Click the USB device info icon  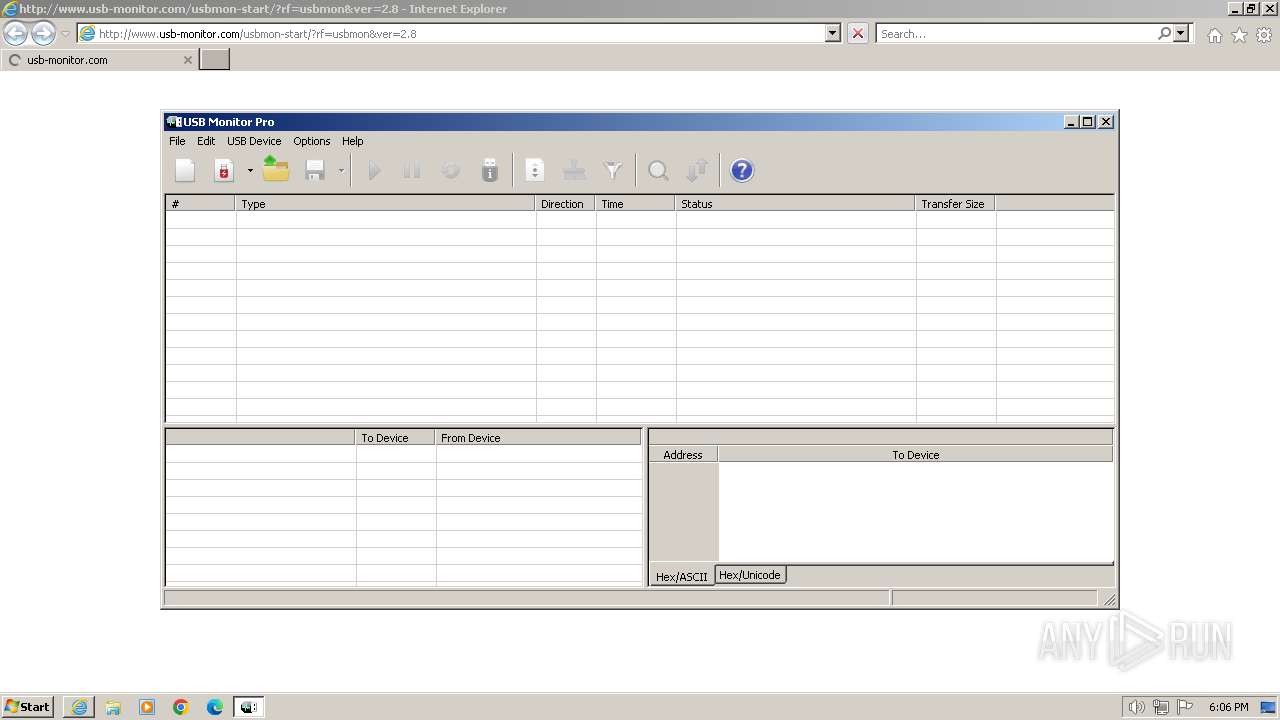pos(490,171)
